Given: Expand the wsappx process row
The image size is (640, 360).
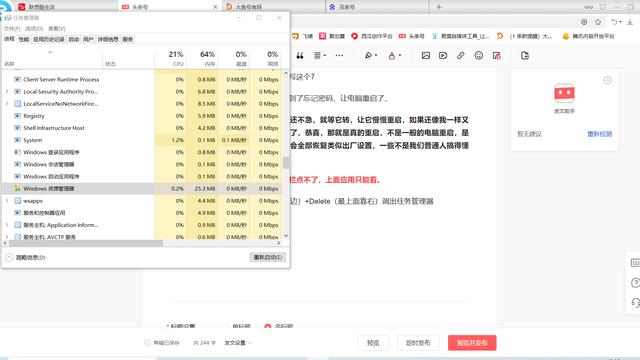Looking at the screenshot, I should (7, 201).
